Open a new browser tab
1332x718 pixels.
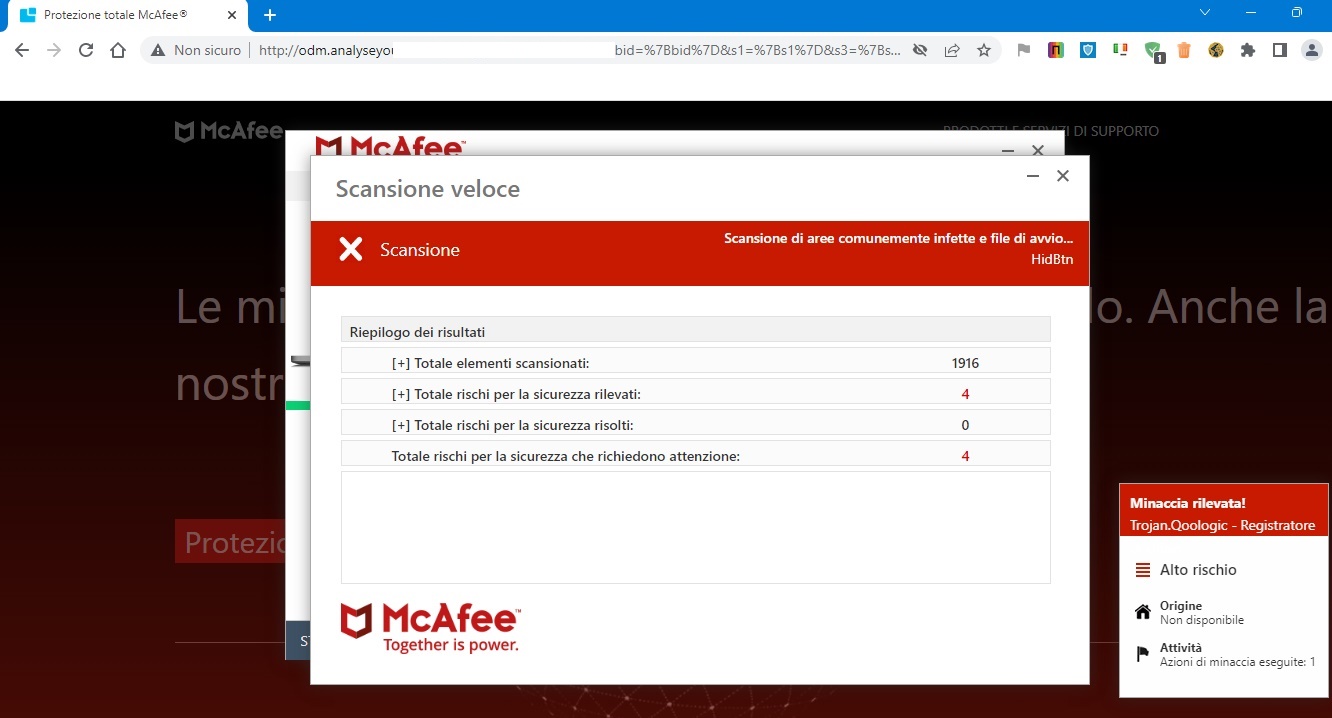click(x=270, y=15)
